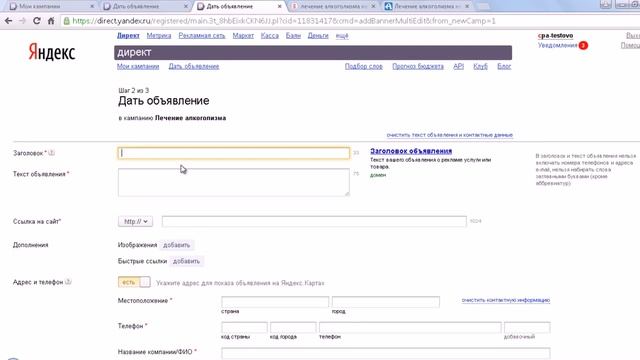640x360 pixels.
Task: Click into the Текст объявления text area
Action: pos(234,182)
